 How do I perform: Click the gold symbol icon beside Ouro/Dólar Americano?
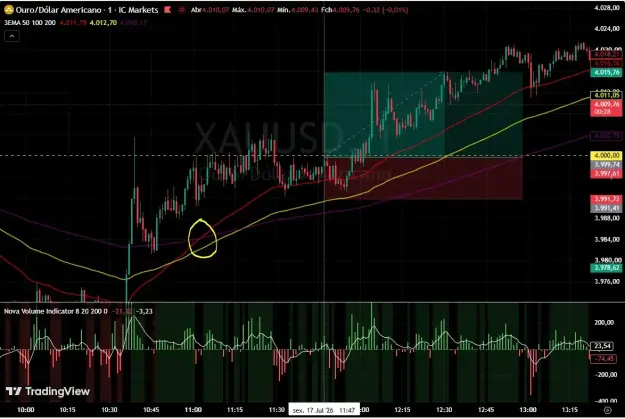(x=8, y=10)
